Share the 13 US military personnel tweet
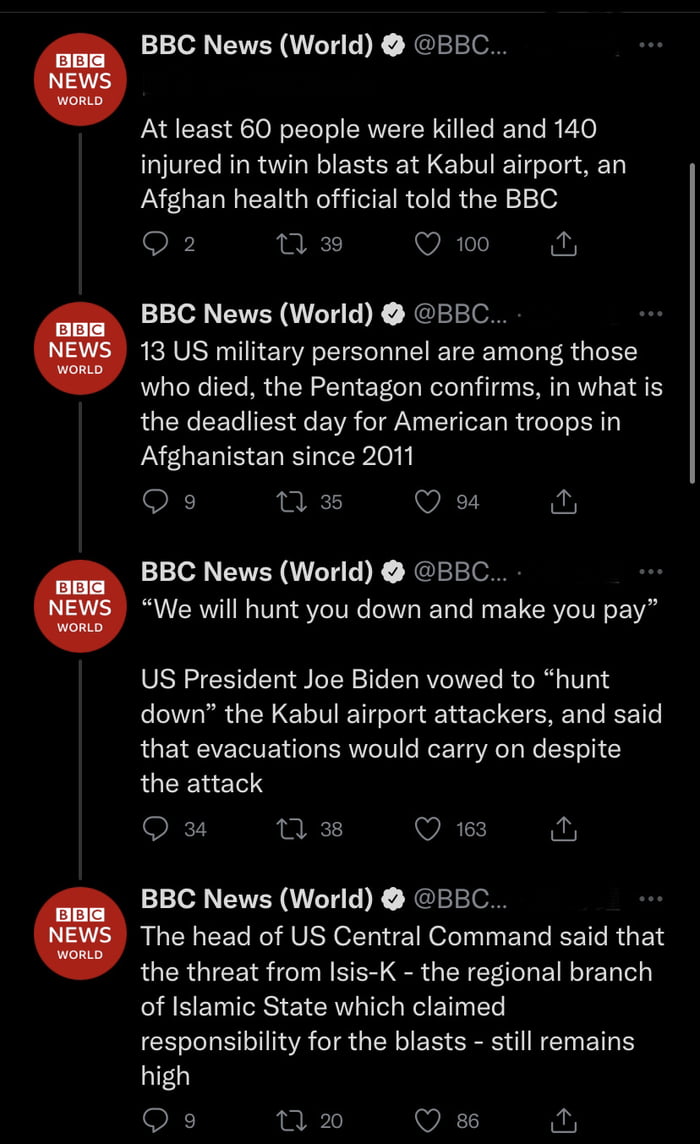 tap(564, 502)
